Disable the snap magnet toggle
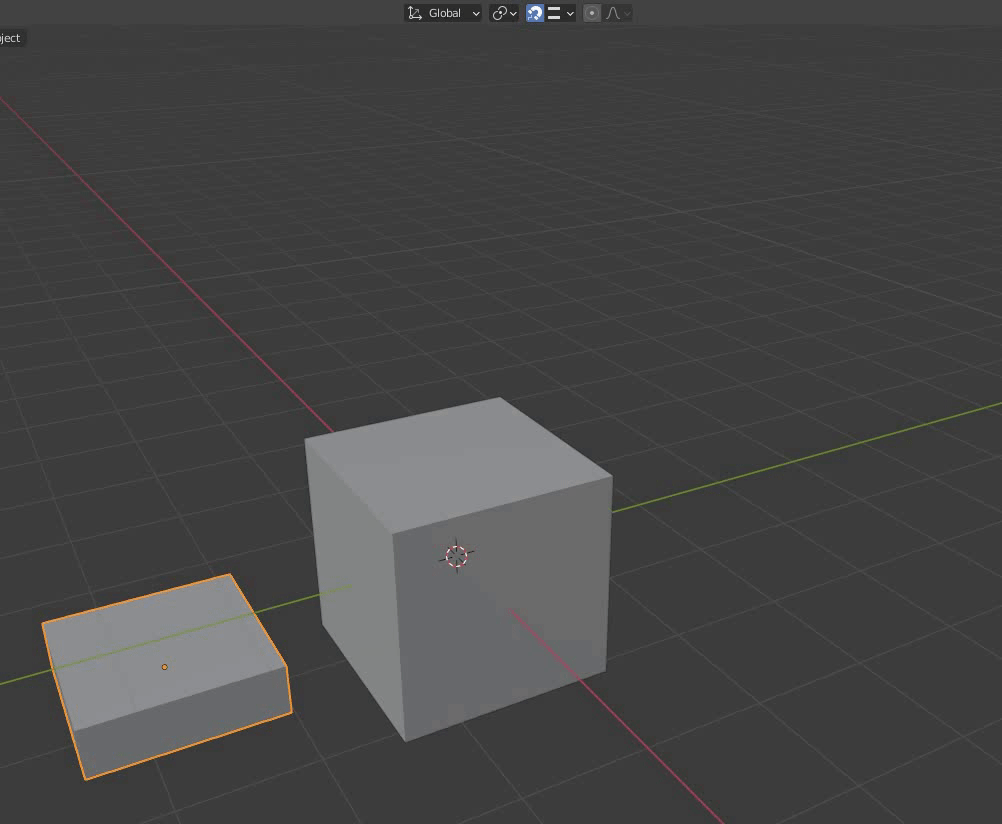Screen dimensions: 1002x824 tap(535, 13)
